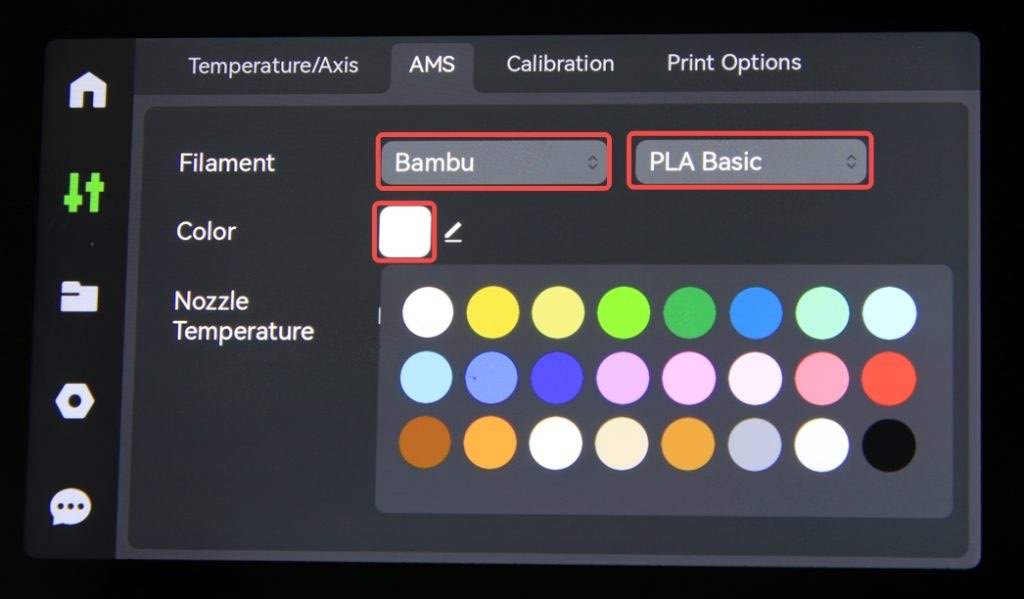Open the files folder icon
1024x599 pixels.
coord(79,296)
